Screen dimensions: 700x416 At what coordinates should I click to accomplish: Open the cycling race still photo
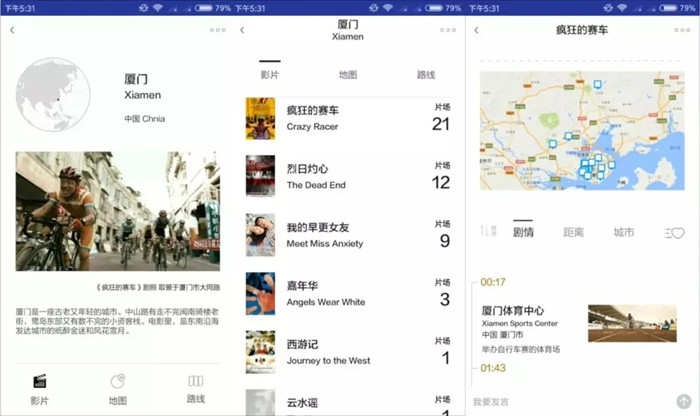pos(118,211)
